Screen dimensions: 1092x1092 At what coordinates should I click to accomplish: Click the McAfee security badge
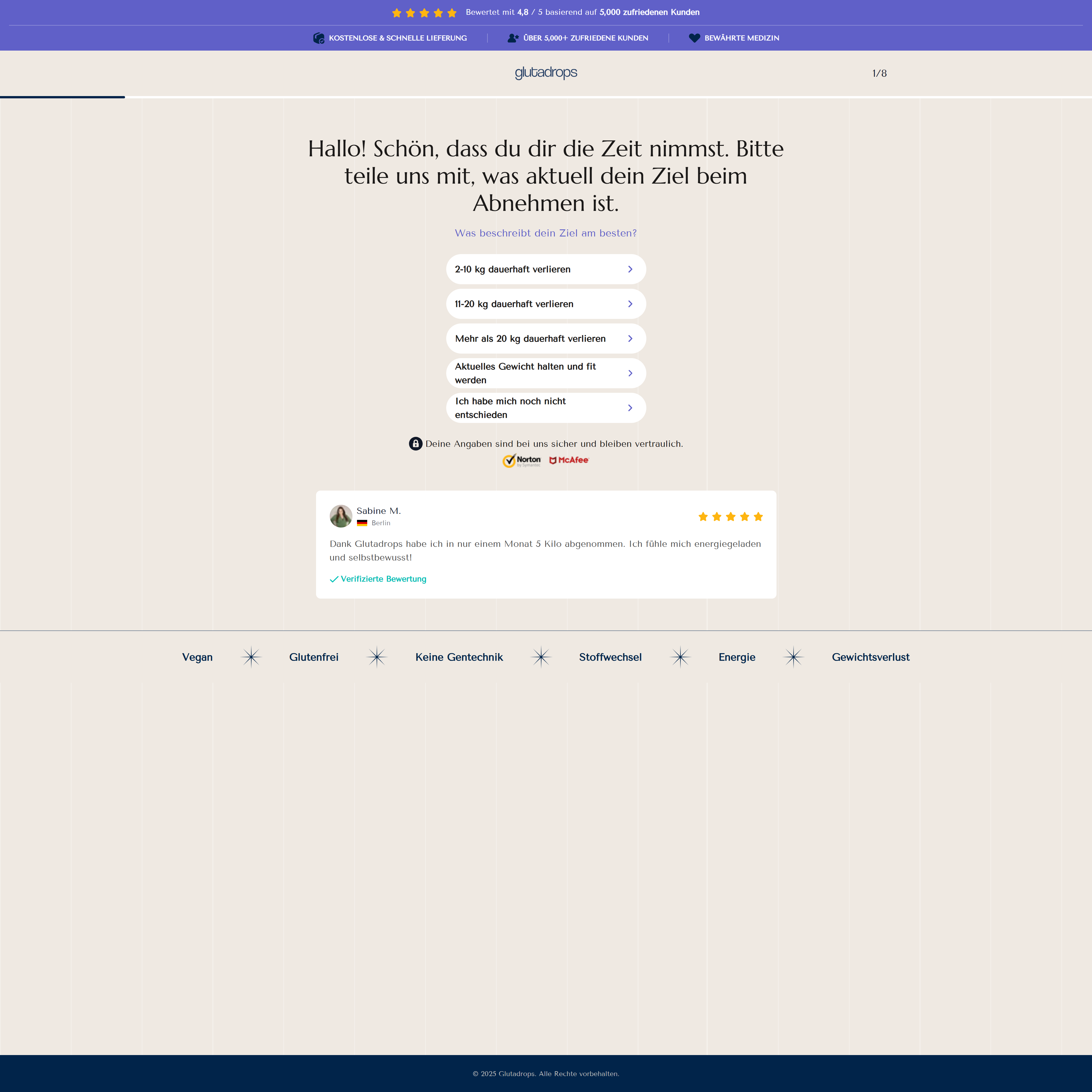[569, 460]
